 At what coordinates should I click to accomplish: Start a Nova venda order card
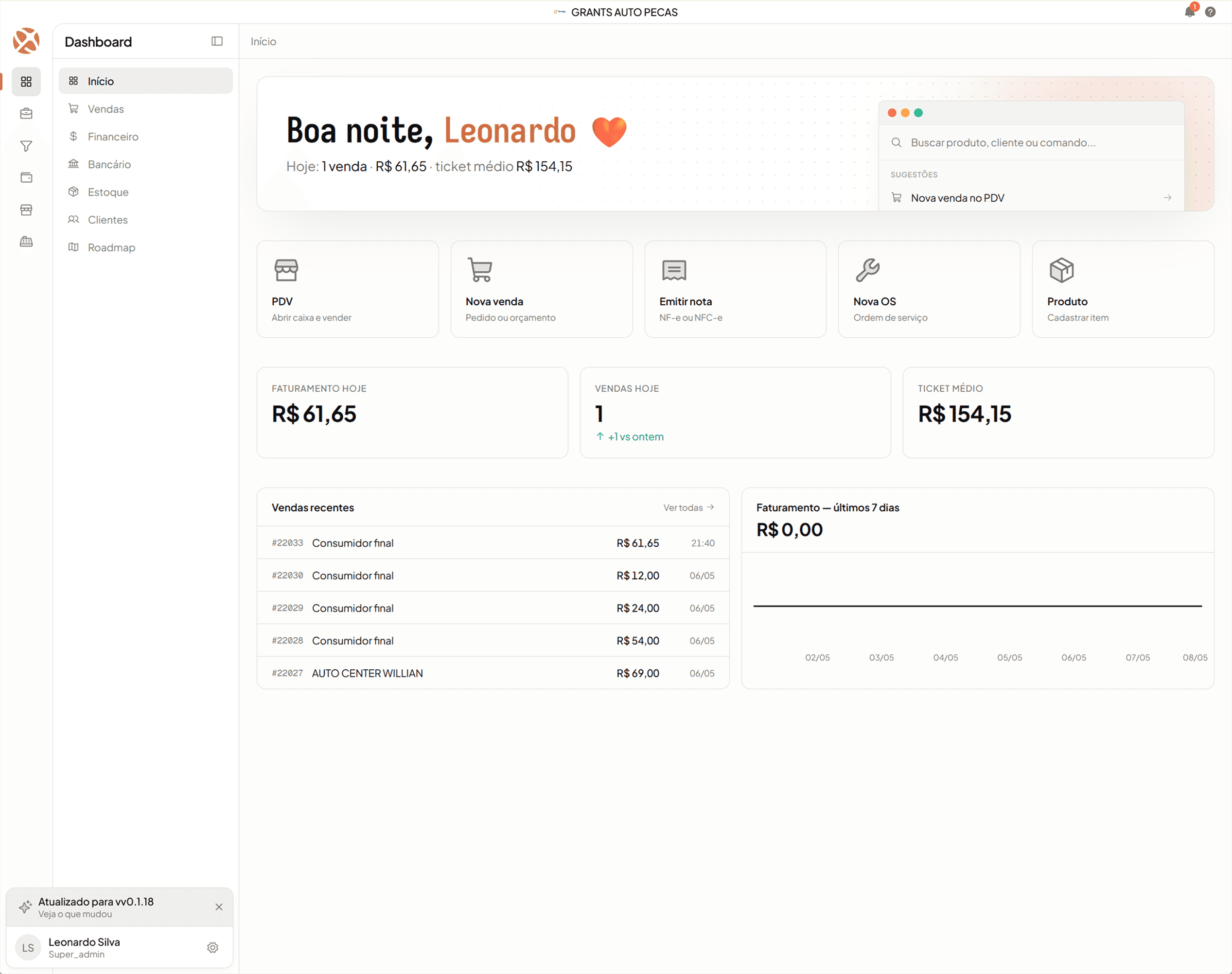541,289
